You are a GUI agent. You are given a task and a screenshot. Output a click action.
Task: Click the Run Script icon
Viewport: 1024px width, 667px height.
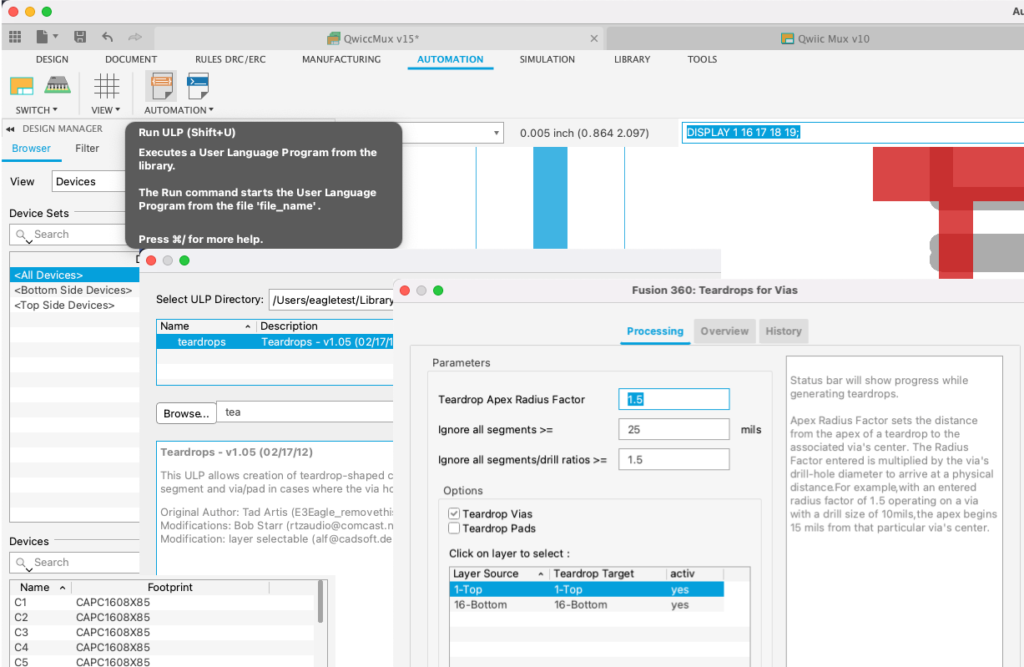(x=197, y=86)
